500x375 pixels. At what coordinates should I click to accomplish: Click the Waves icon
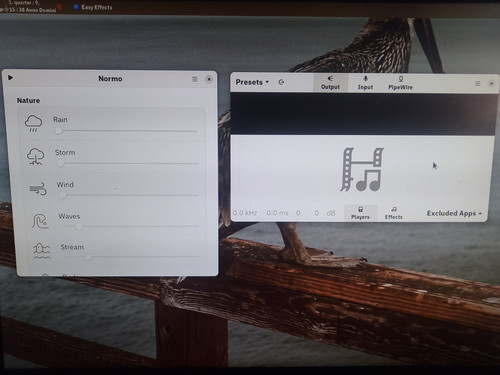[40, 220]
